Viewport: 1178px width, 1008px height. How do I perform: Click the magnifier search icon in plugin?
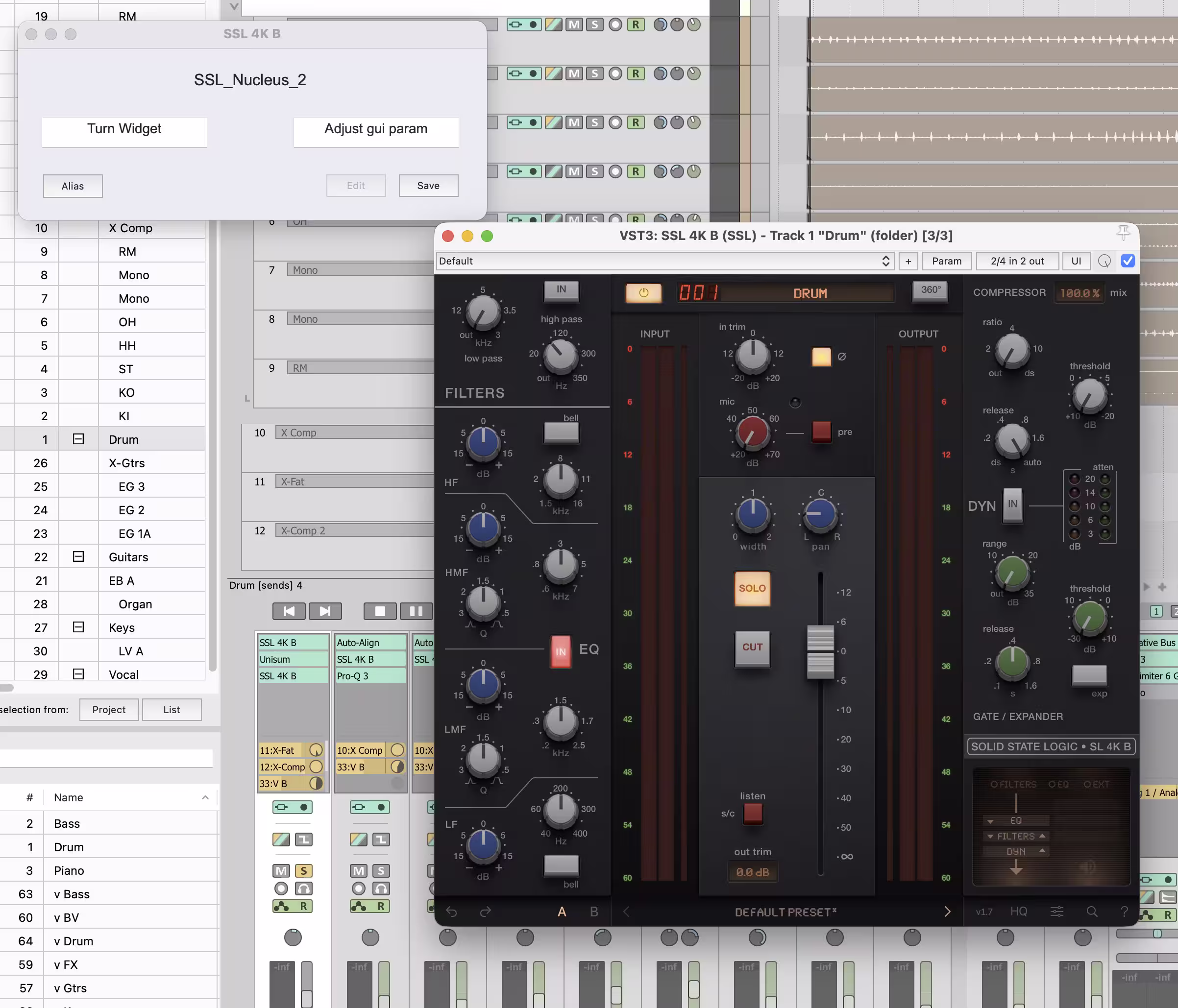click(1092, 912)
